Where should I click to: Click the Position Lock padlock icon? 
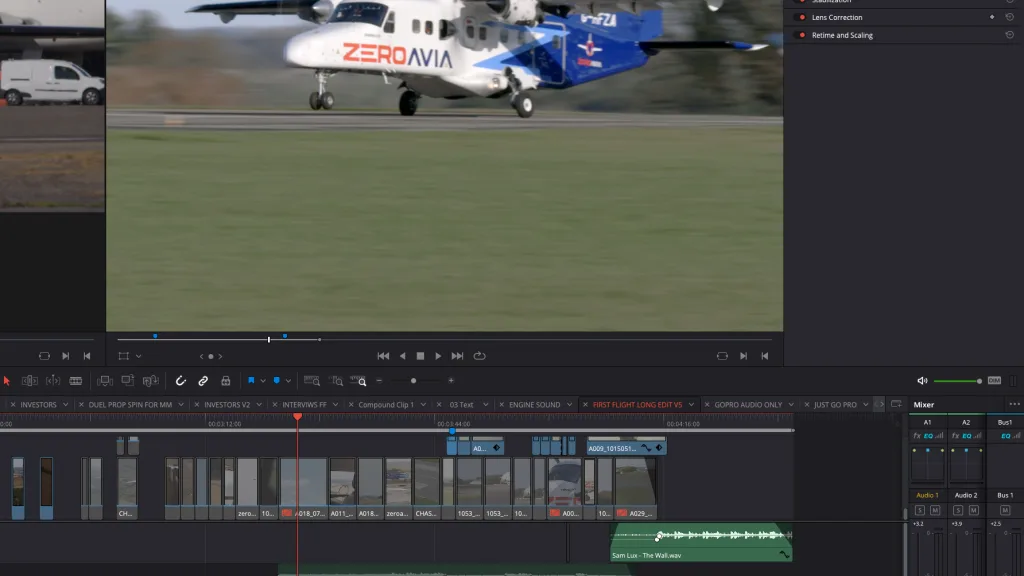[226, 381]
